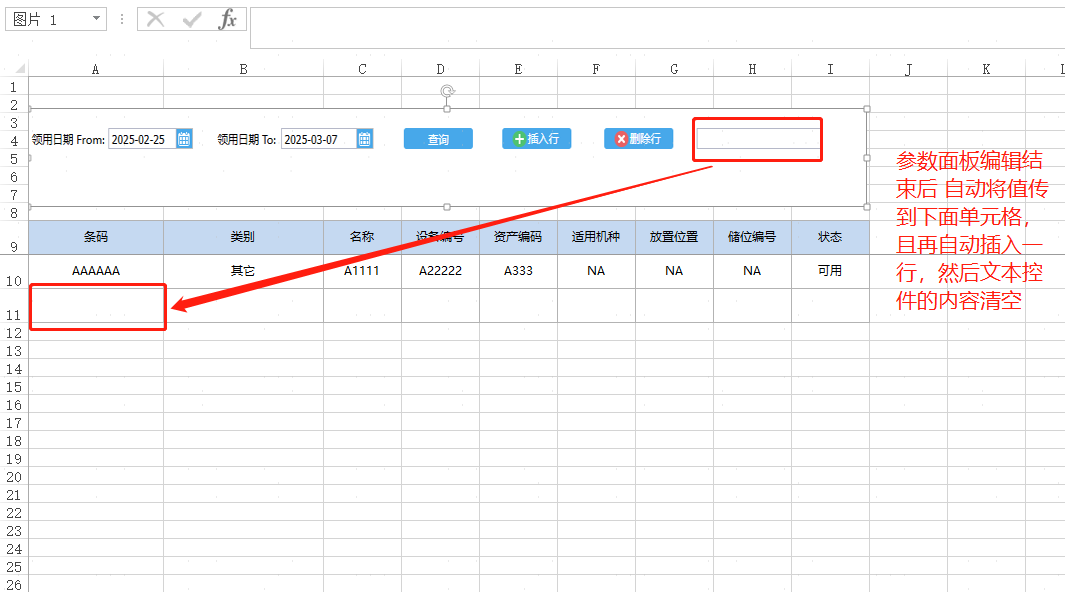Select row 12 header
The width and height of the screenshot is (1065, 592).
pos(14,333)
